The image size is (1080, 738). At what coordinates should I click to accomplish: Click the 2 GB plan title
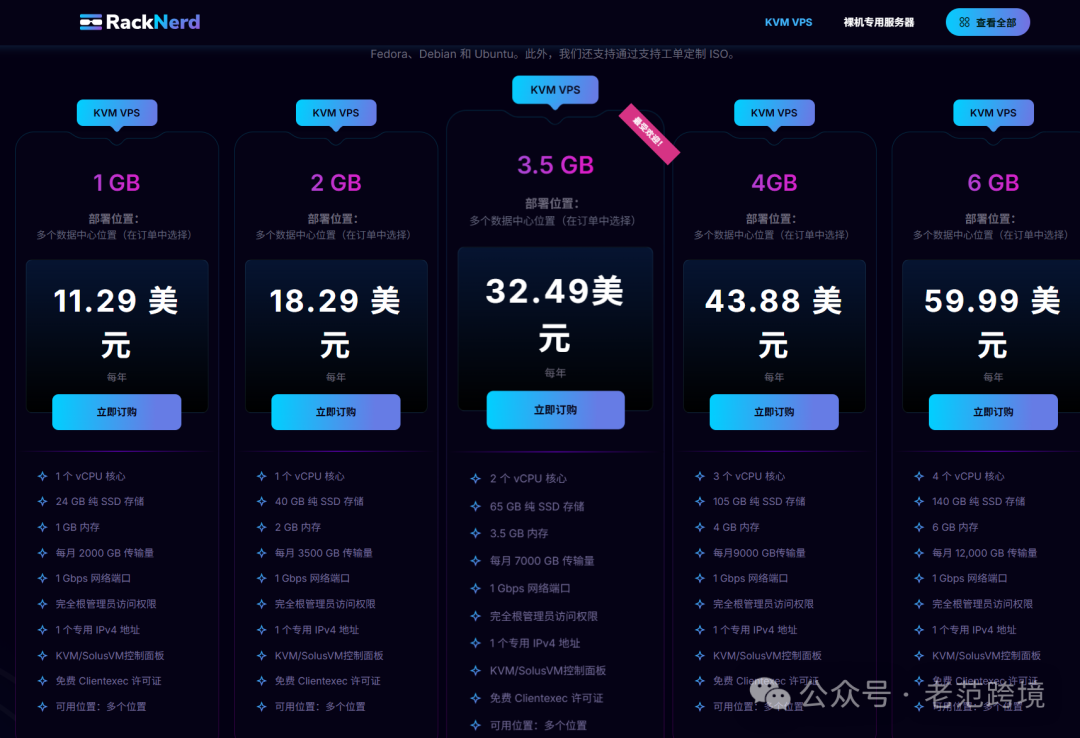tap(335, 183)
